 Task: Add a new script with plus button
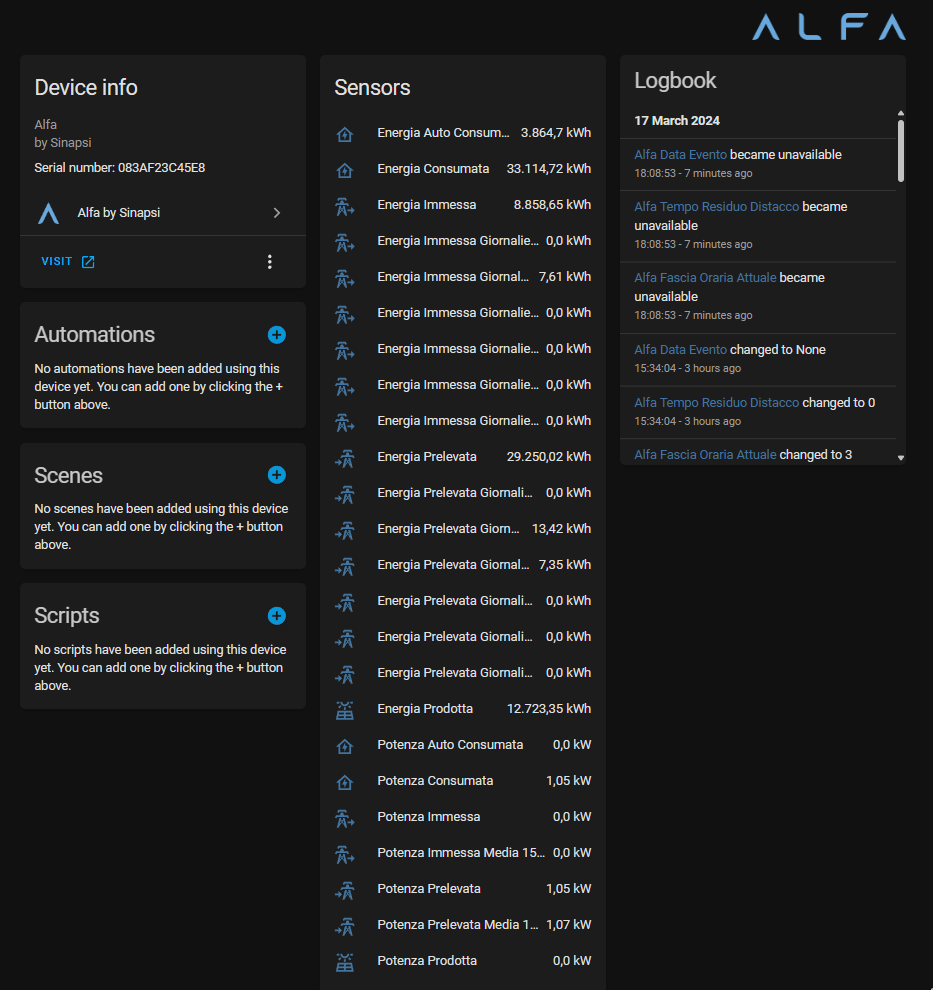tap(276, 616)
